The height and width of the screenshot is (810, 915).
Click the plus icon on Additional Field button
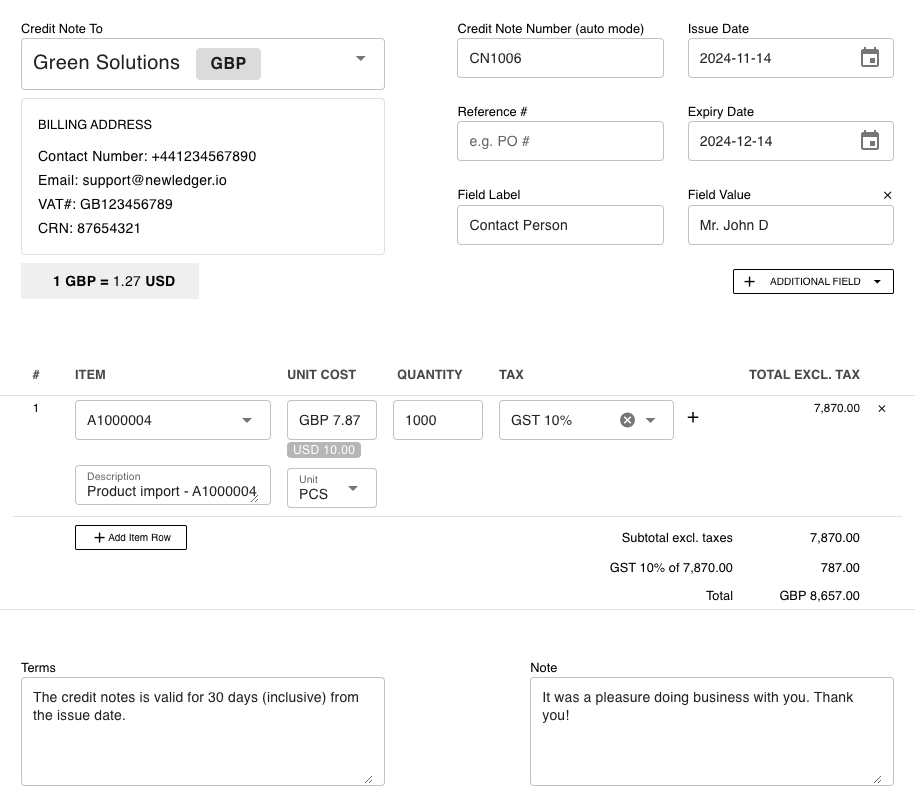click(x=749, y=281)
